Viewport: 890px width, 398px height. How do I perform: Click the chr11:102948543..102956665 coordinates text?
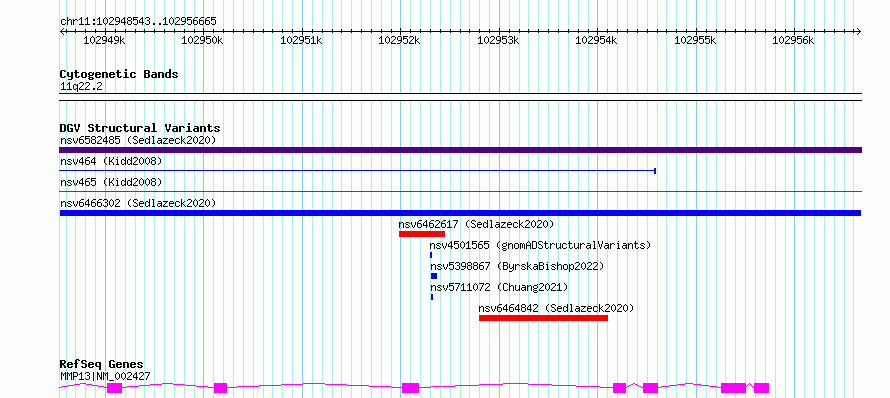coord(138,22)
